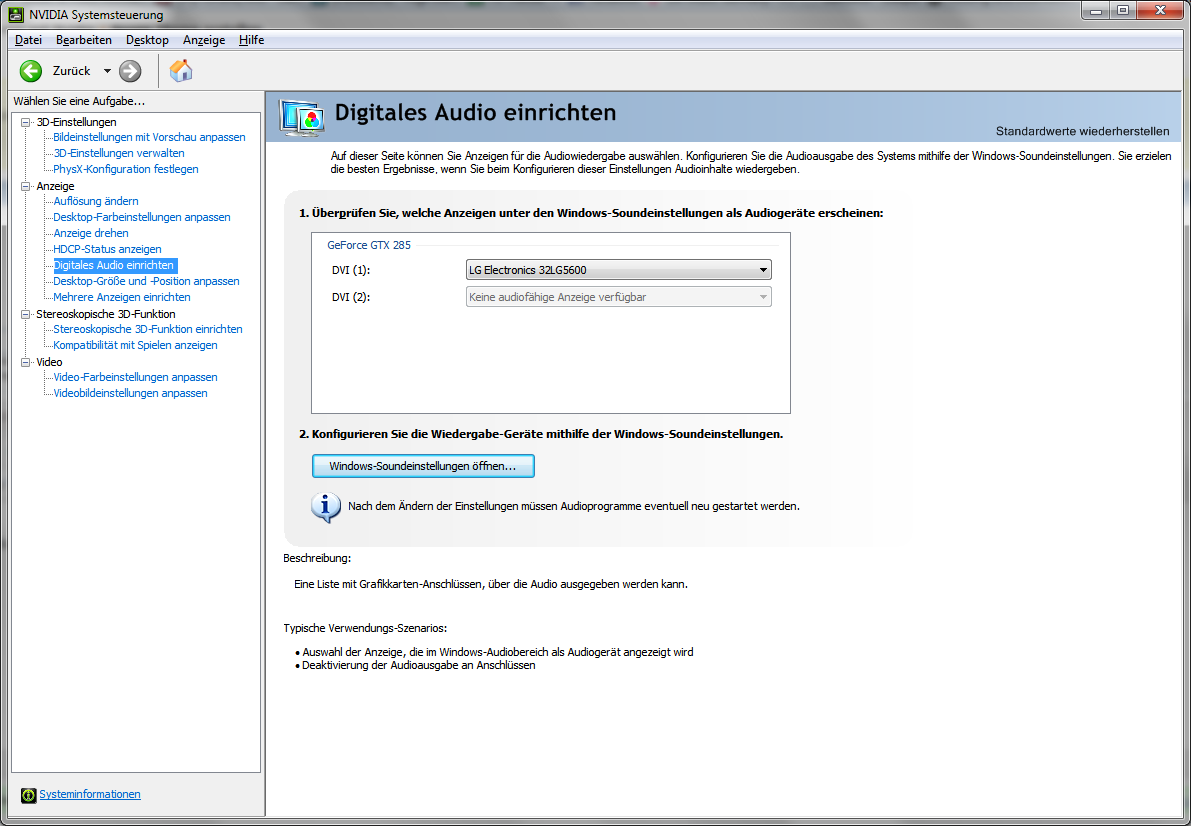Screen dimensions: 1191x826
Task: Open the DVI (1) display dropdown
Action: (618, 270)
